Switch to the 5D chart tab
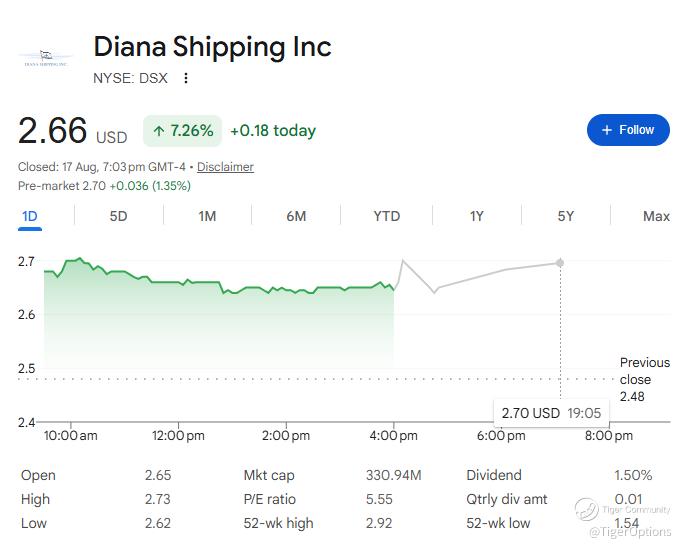 pos(118,216)
